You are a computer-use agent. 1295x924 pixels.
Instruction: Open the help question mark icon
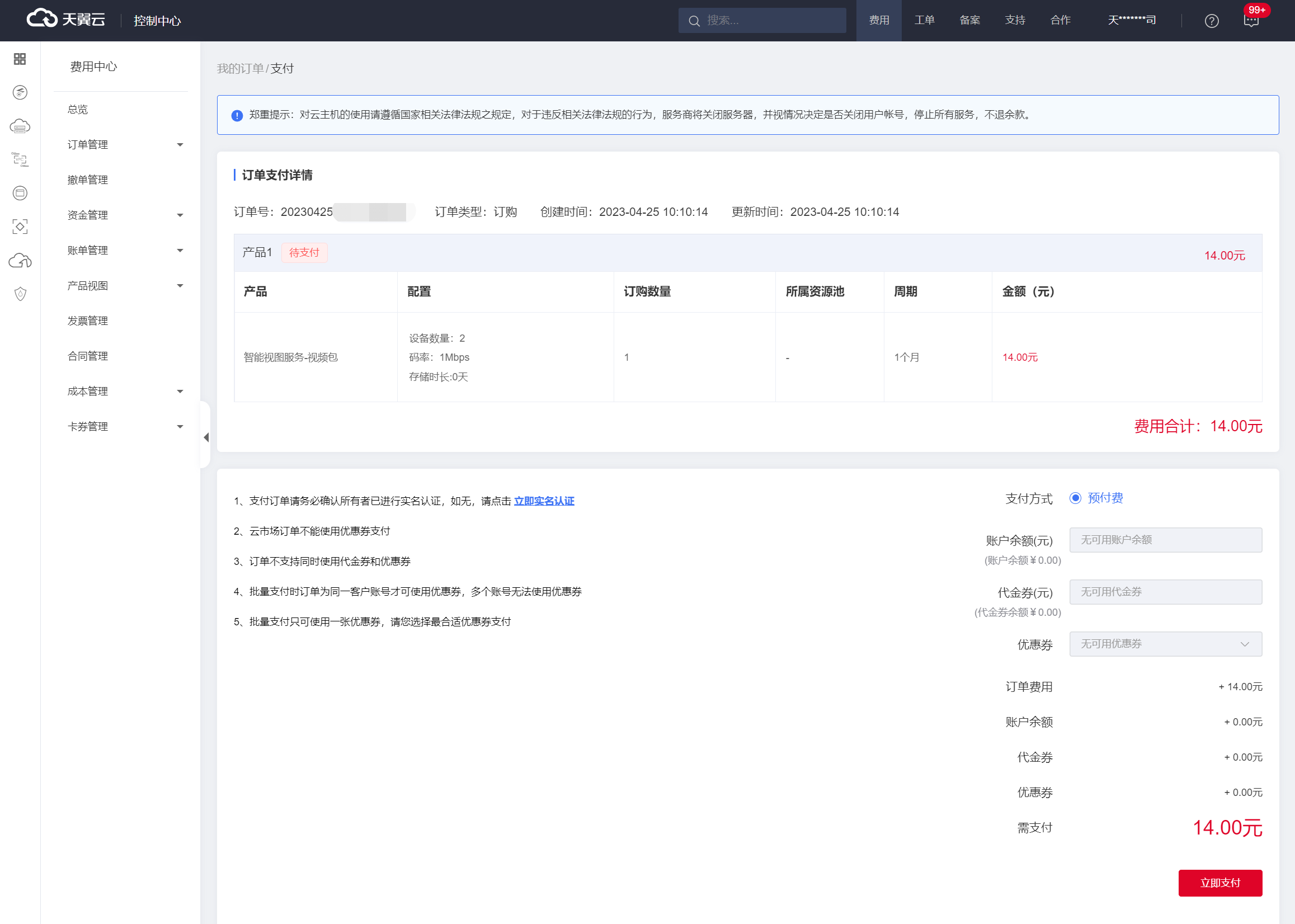click(x=1211, y=21)
